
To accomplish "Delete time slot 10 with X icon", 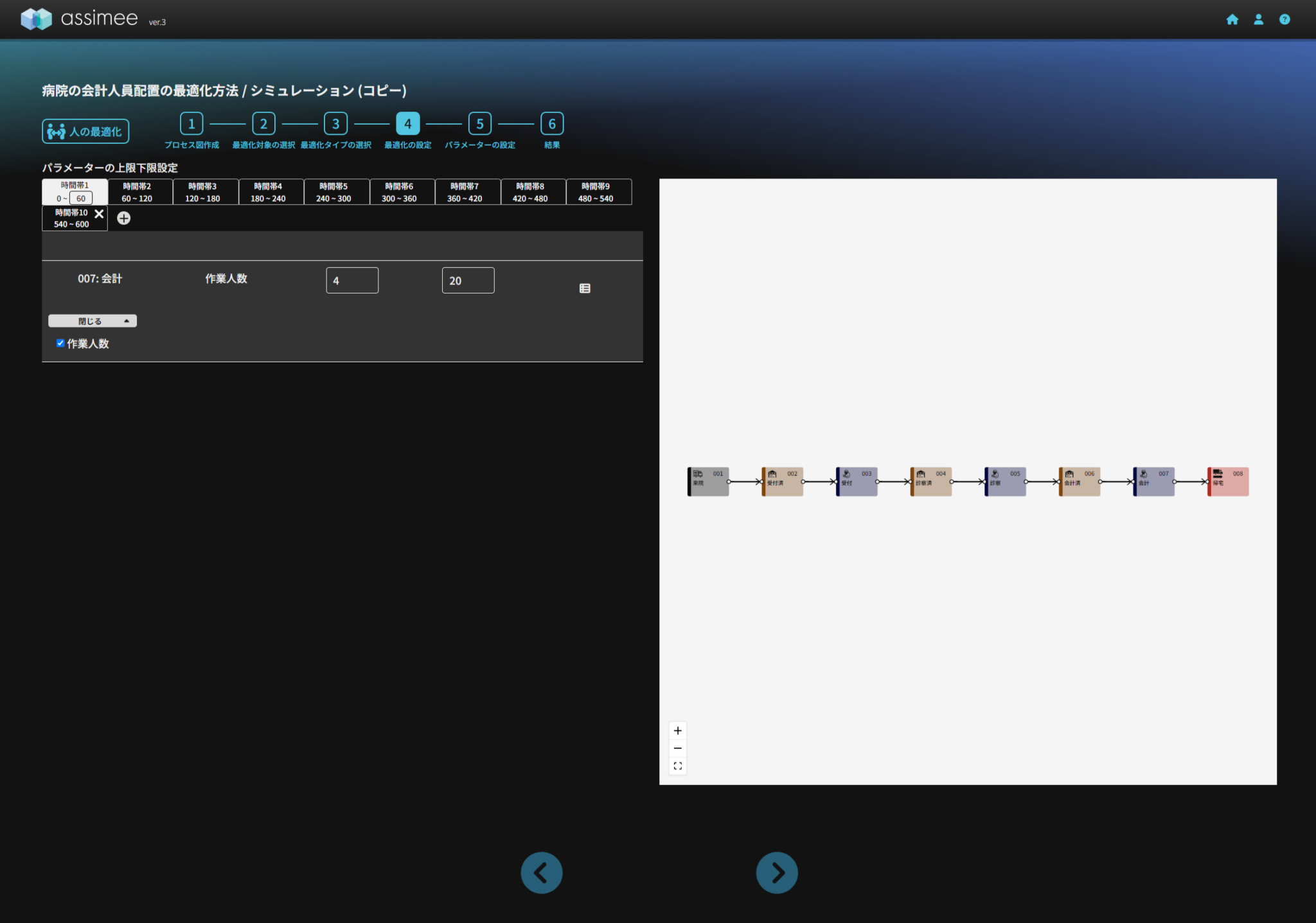I will [x=99, y=214].
